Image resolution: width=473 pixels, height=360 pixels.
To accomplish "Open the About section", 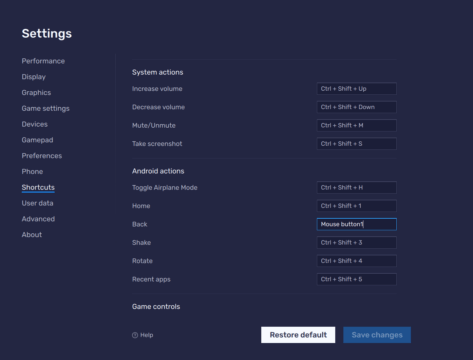I will (x=32, y=235).
